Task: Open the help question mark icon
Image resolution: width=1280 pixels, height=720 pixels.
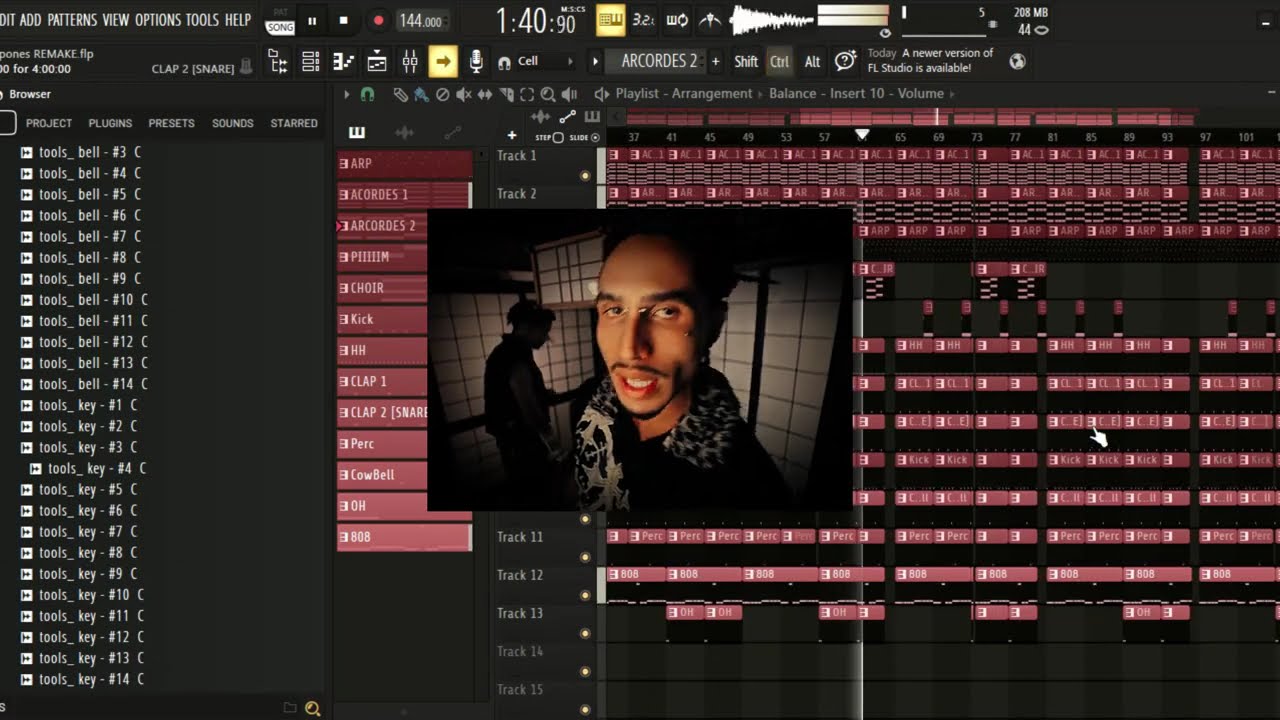Action: [845, 61]
